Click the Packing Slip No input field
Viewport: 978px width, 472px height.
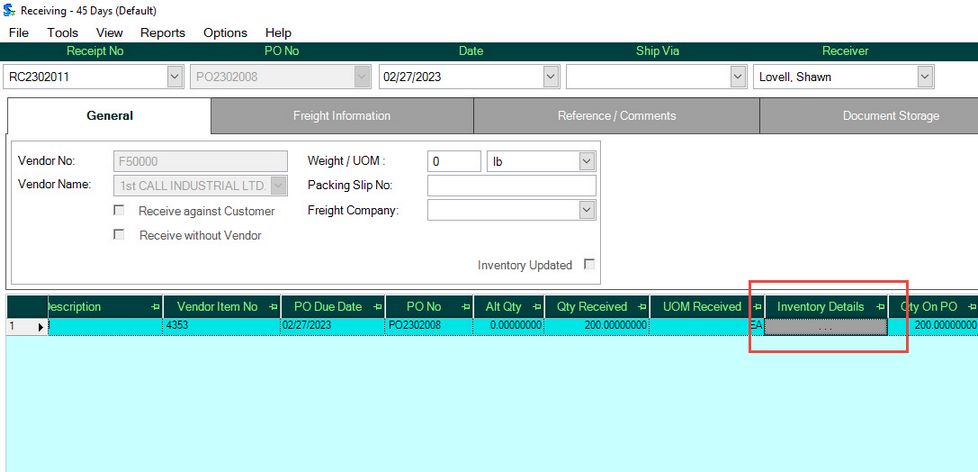pyautogui.click(x=511, y=185)
